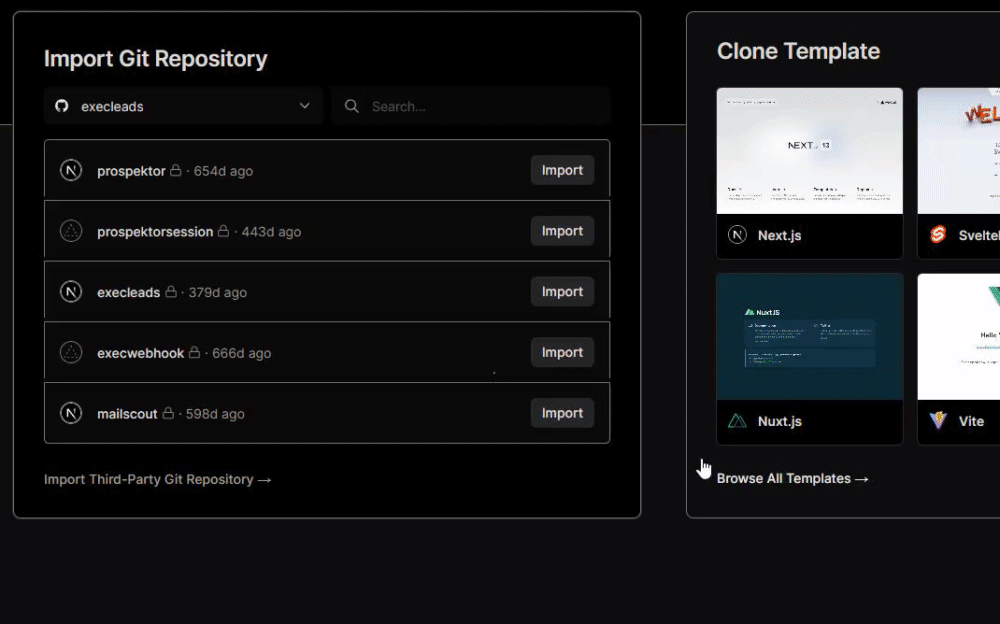Open the SvelteKit template preview thumbnail
Image resolution: width=1000 pixels, height=624 pixels.
959,151
